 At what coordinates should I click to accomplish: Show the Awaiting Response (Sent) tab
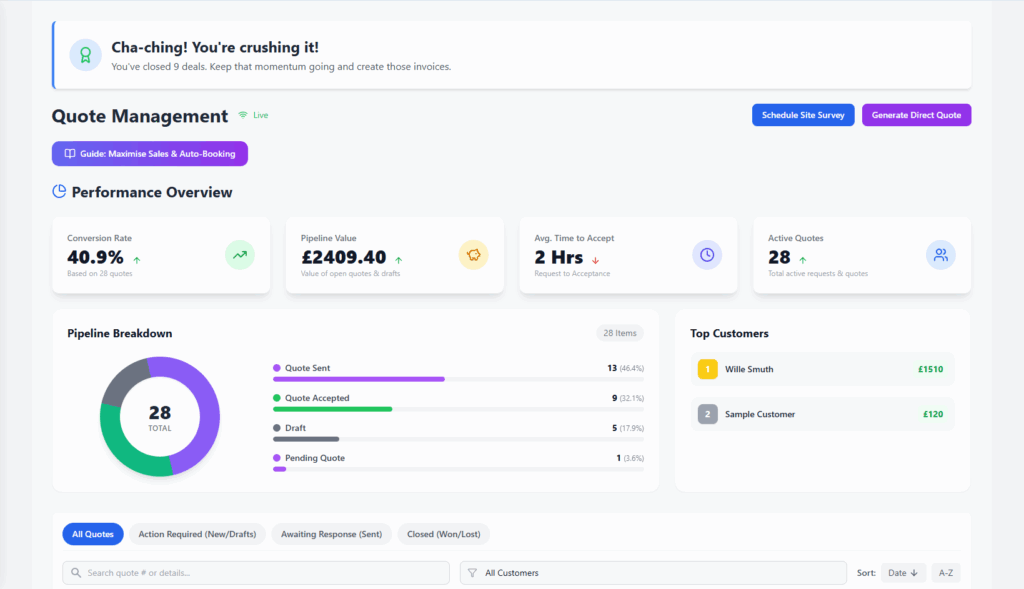(331, 534)
